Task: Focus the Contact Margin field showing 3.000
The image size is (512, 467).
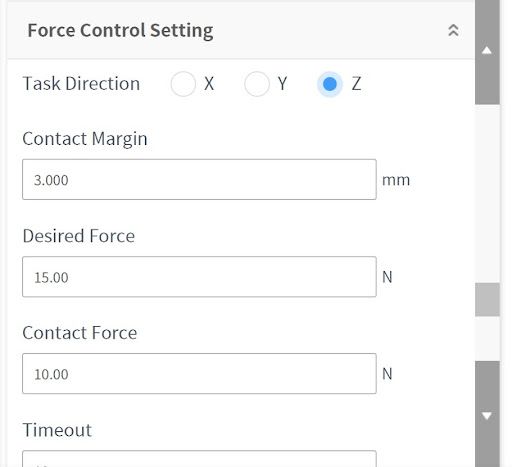Action: 199,180
